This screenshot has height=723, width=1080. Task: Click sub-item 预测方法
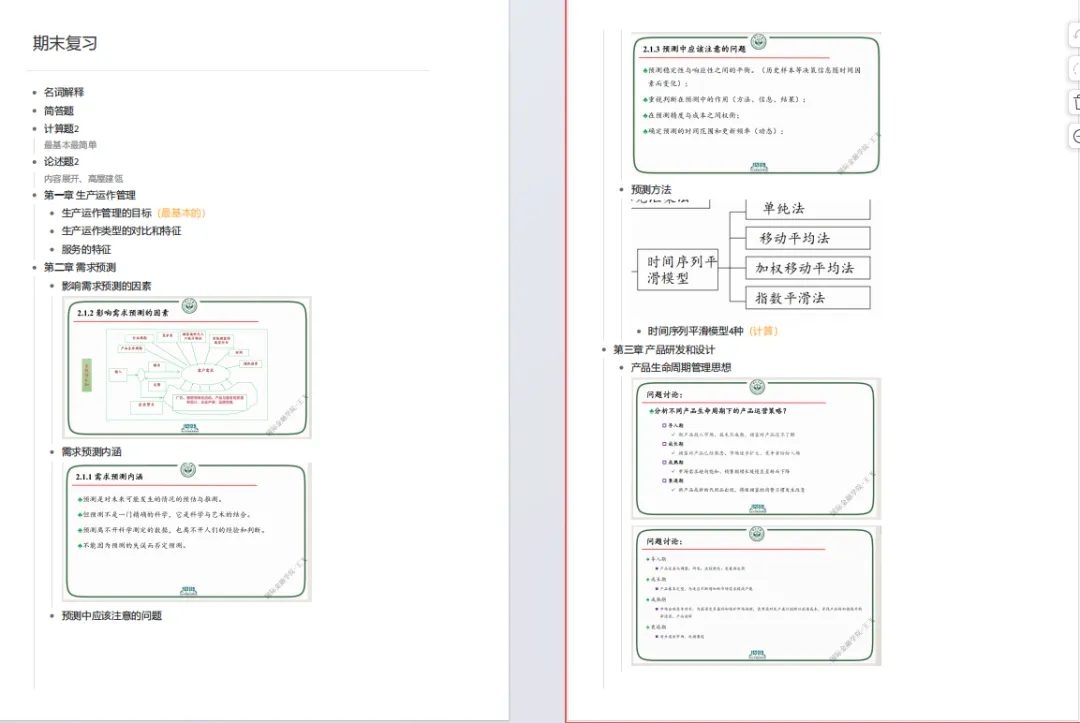click(651, 190)
